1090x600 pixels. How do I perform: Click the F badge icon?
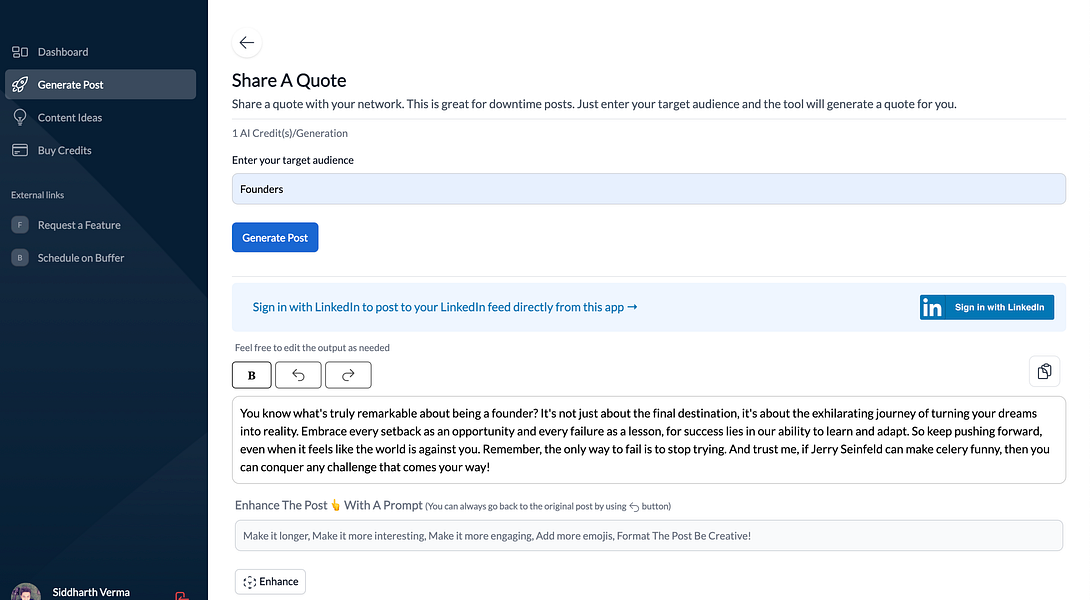tap(20, 225)
